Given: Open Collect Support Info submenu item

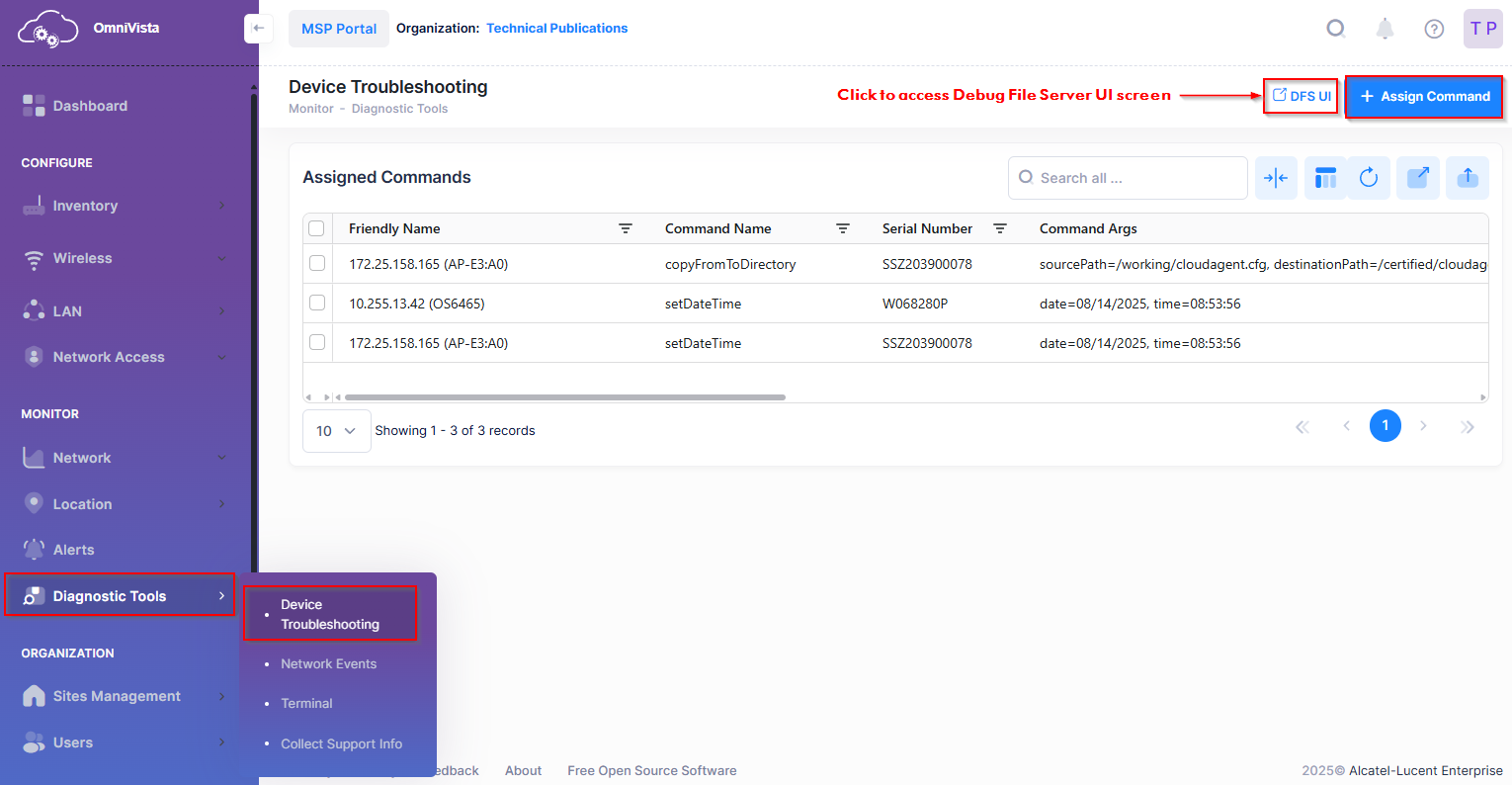Looking at the screenshot, I should tap(341, 743).
